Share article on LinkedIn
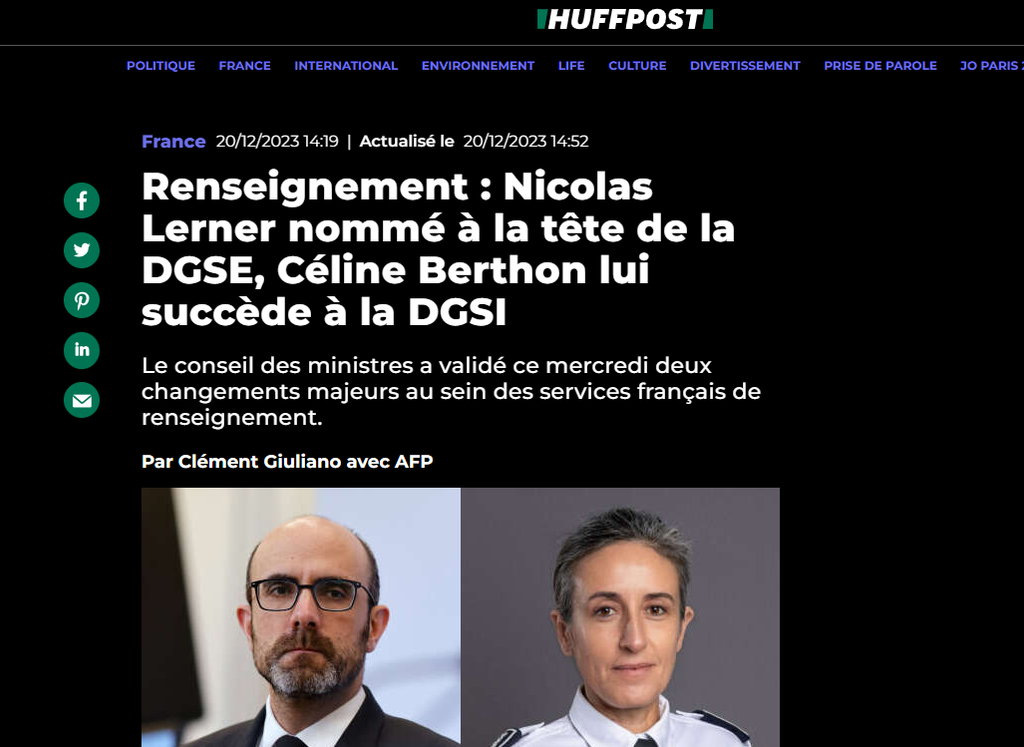Viewport: 1024px width, 747px height. (82, 350)
